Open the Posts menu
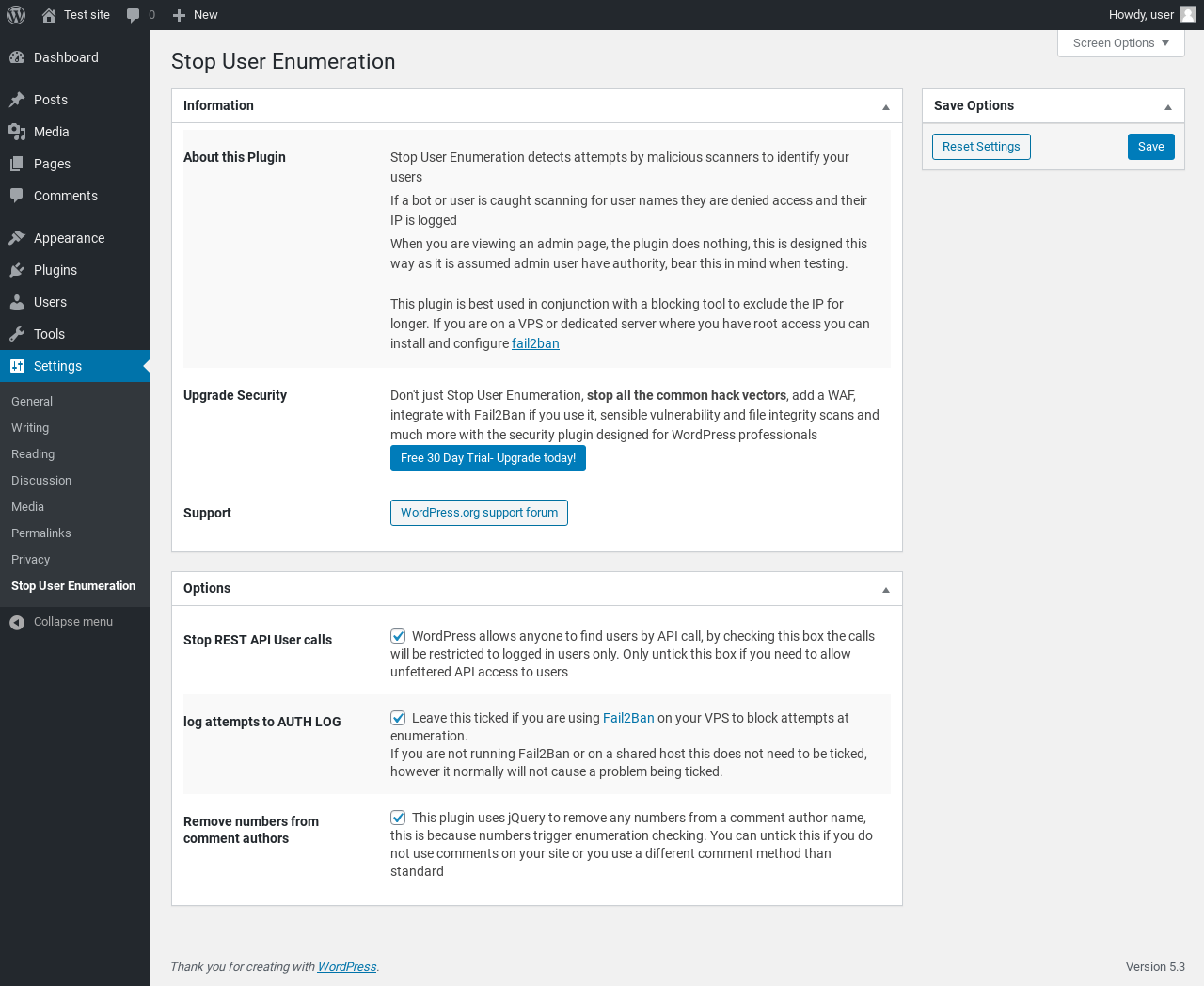 tap(75, 100)
